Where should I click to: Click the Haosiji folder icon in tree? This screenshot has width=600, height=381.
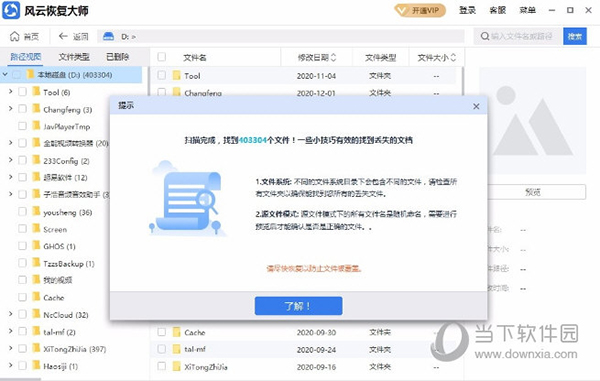36,366
